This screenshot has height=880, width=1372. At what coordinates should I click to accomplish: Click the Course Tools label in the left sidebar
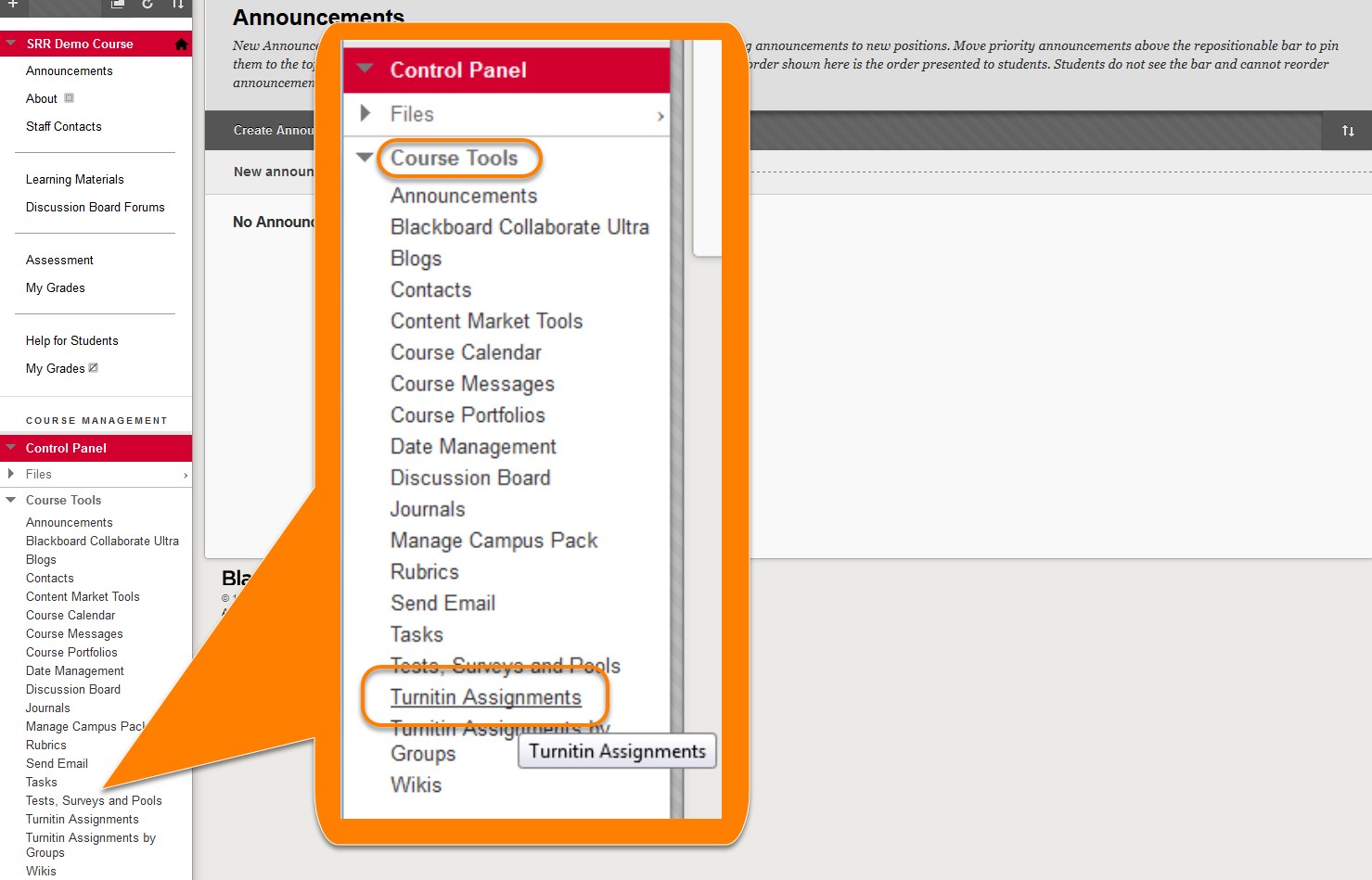(64, 500)
